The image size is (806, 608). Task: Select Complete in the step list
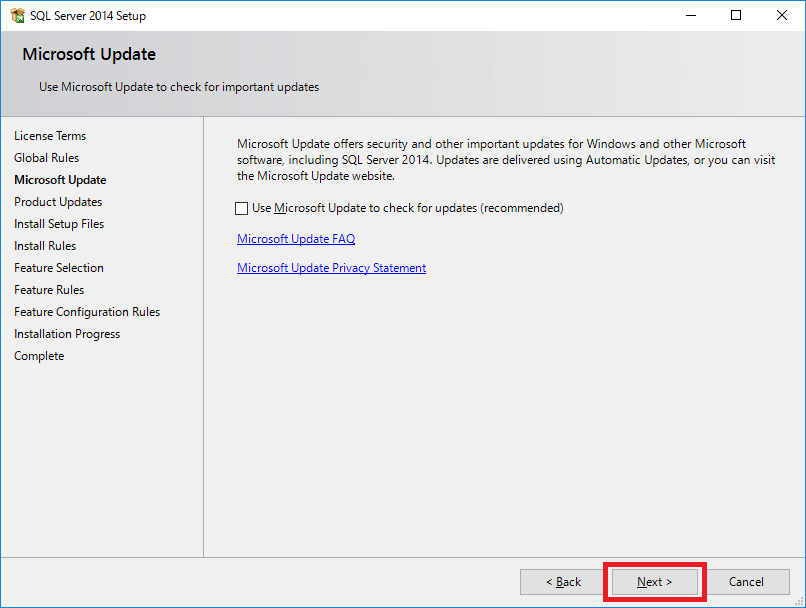[39, 356]
